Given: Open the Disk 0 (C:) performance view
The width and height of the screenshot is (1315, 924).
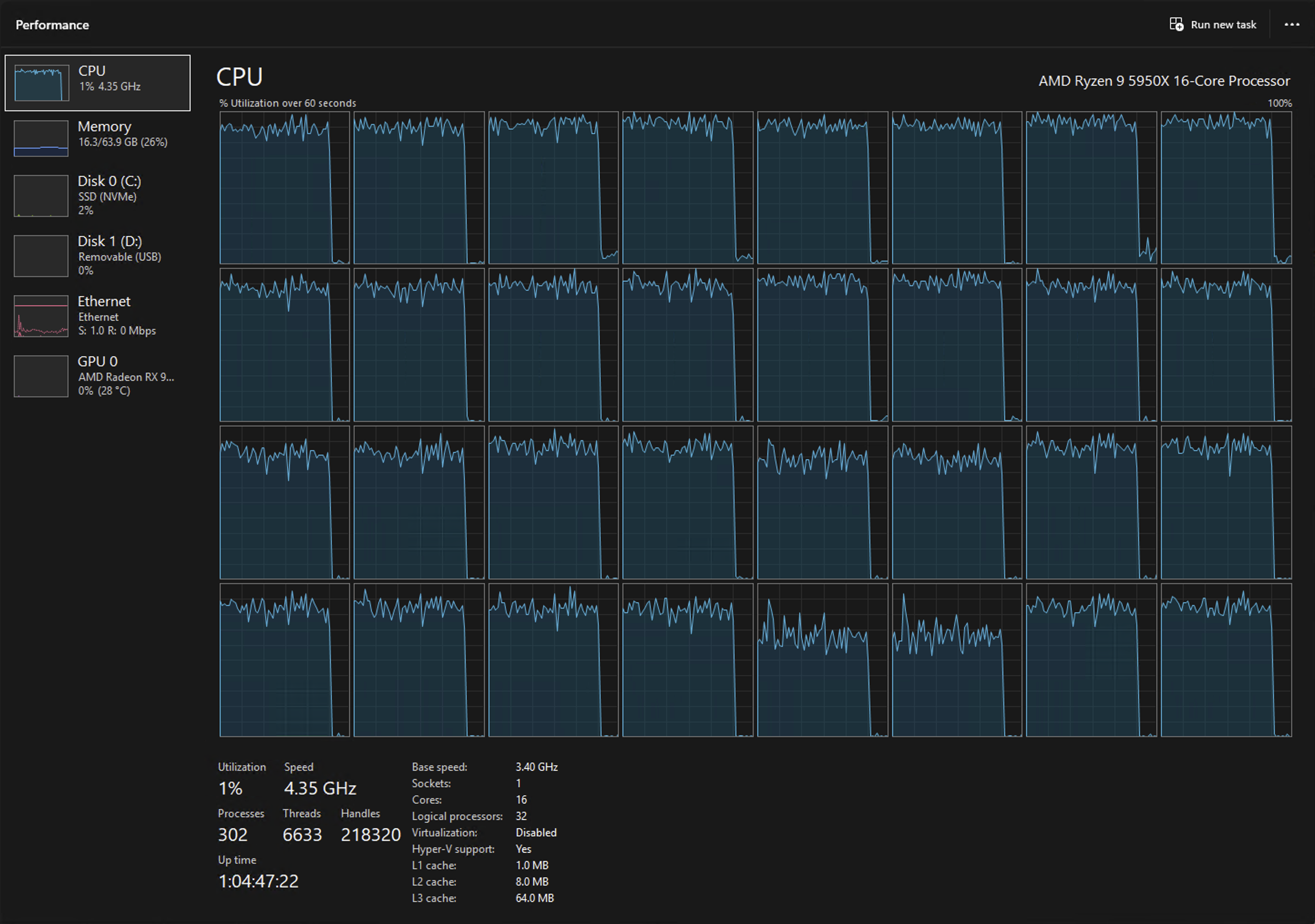Looking at the screenshot, I should 98,195.
